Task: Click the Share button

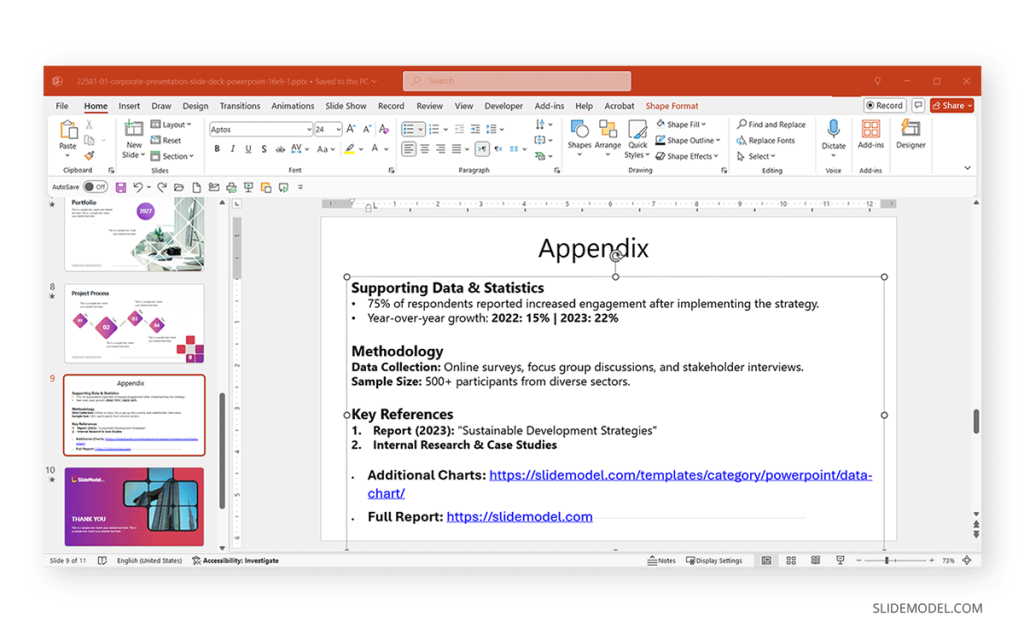Action: point(951,106)
